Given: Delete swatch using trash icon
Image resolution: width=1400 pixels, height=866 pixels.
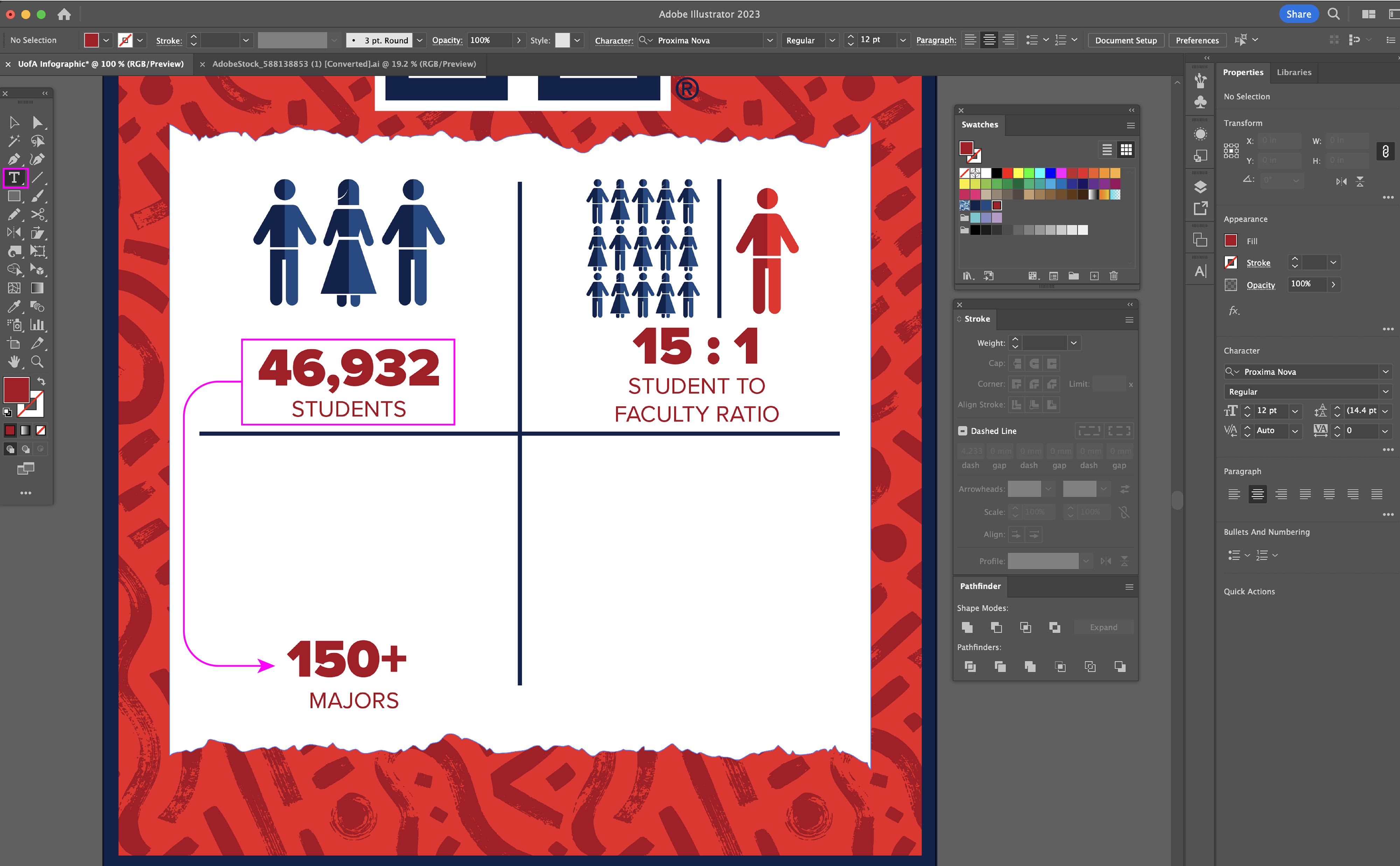Looking at the screenshot, I should click(1114, 276).
